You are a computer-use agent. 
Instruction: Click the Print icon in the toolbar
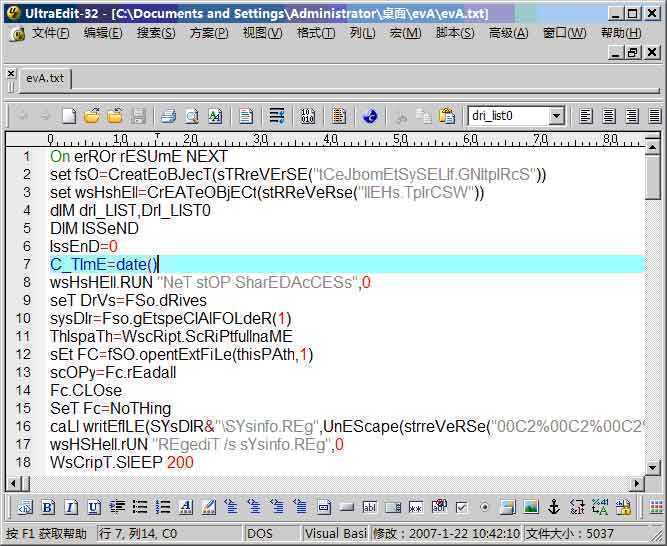[x=168, y=116]
